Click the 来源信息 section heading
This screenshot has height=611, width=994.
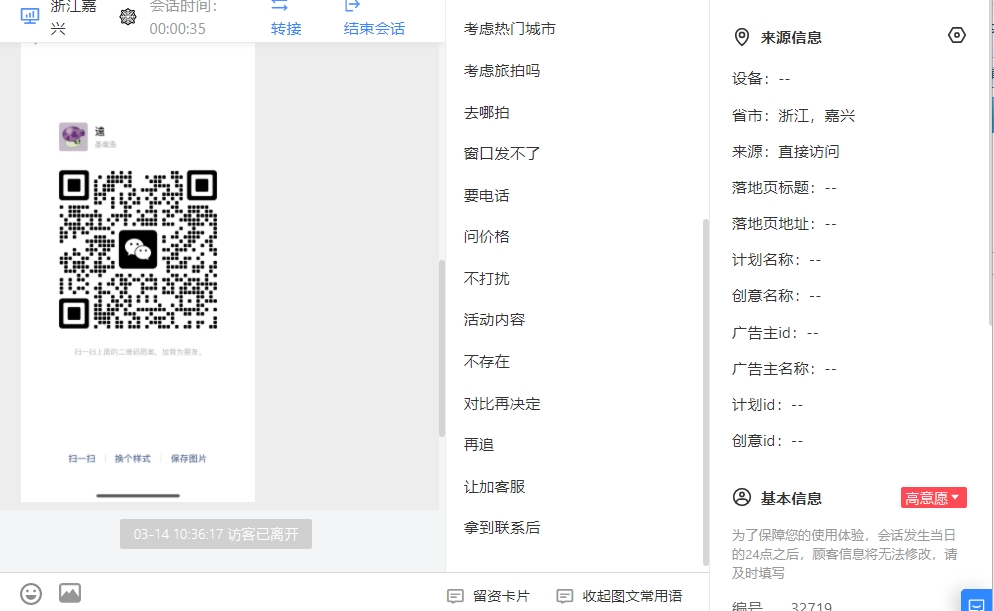coord(791,38)
